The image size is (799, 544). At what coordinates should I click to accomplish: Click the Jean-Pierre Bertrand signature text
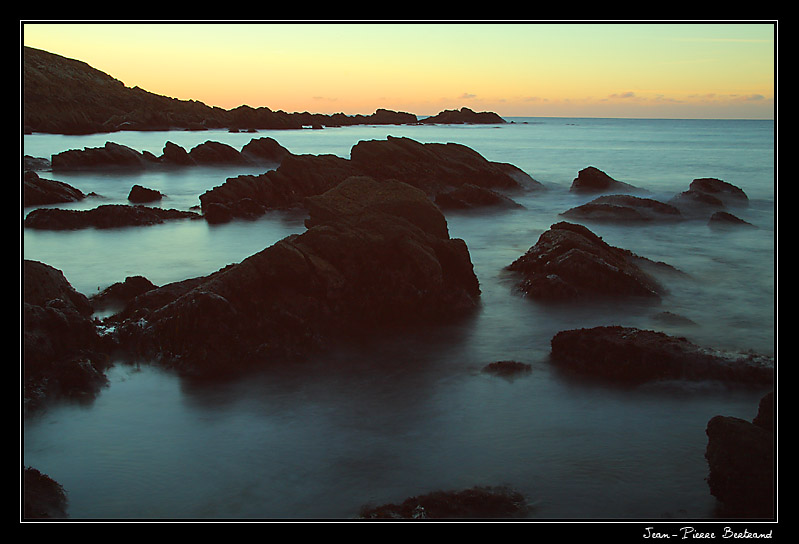(x=707, y=533)
